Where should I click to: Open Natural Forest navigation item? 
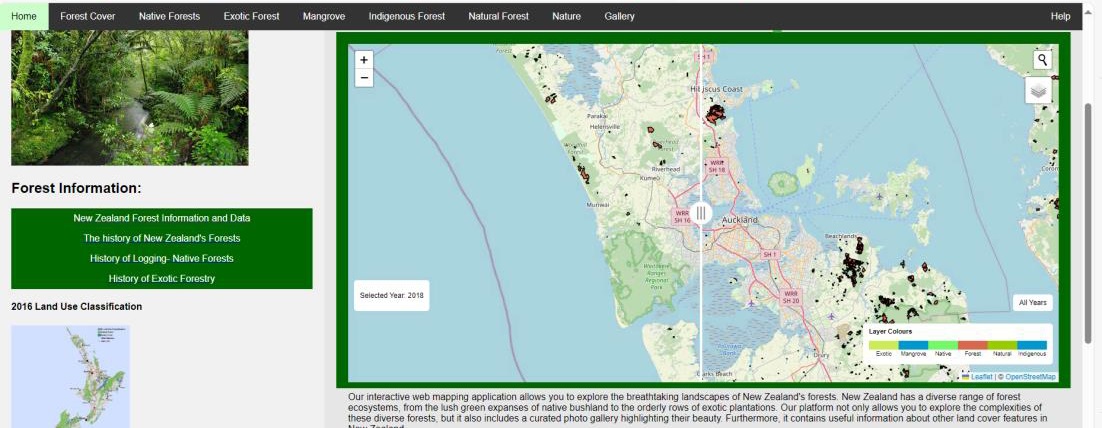(499, 16)
